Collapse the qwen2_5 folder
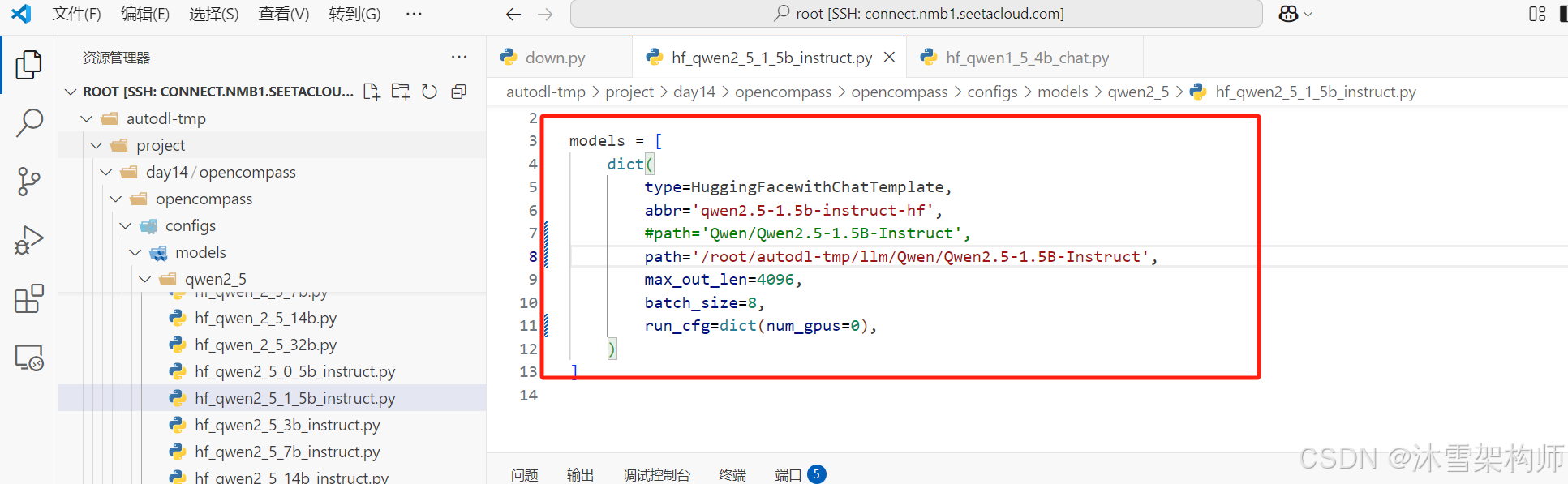Screen dimensions: 1568x484 [145, 279]
